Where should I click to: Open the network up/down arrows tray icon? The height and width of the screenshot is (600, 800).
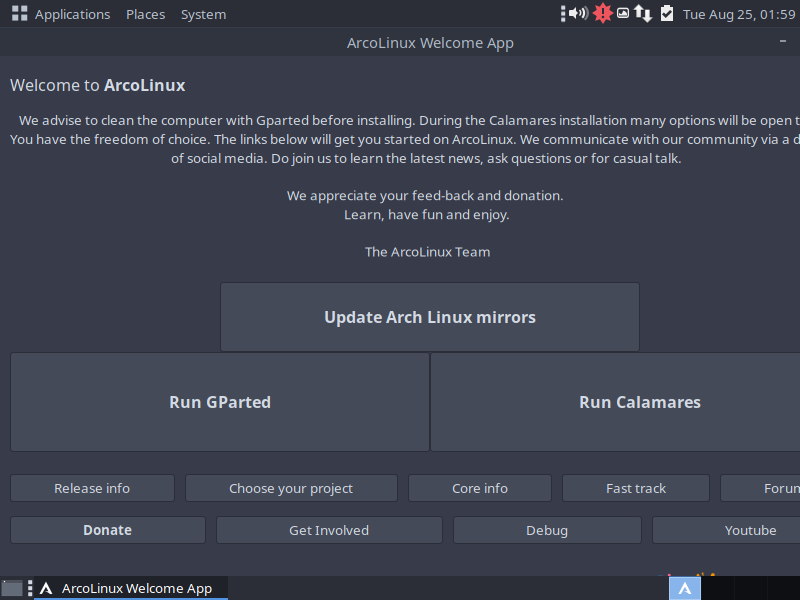[x=643, y=14]
